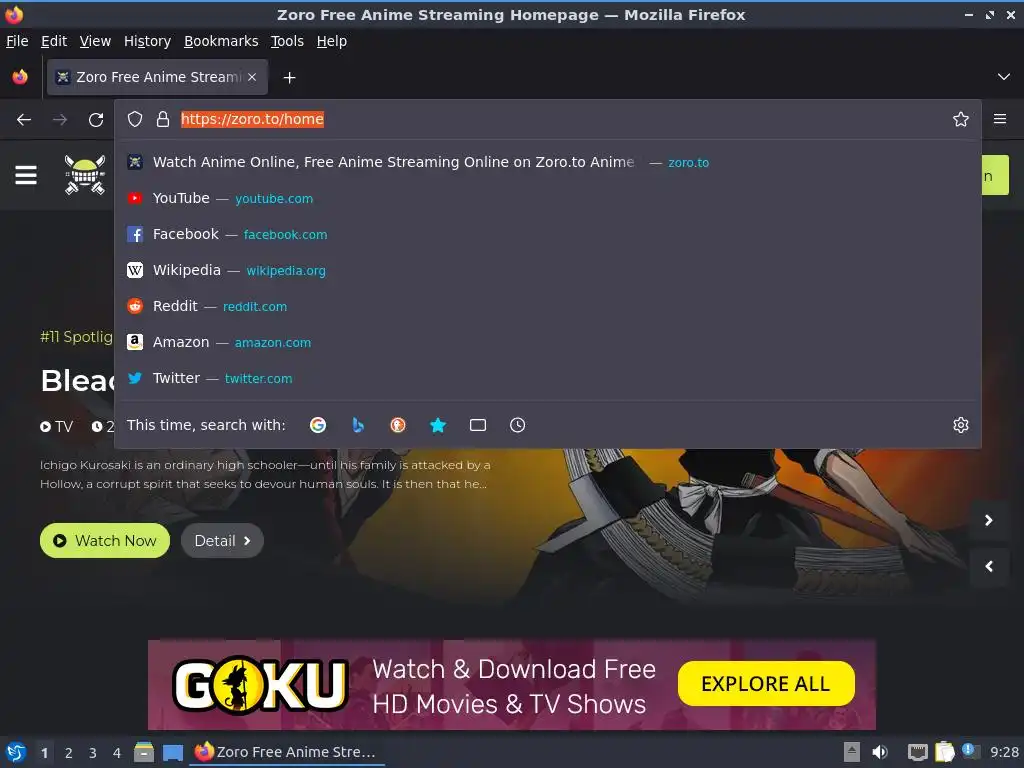Click the EXPLORE ALL banner button
1024x768 pixels.
pyautogui.click(x=766, y=684)
